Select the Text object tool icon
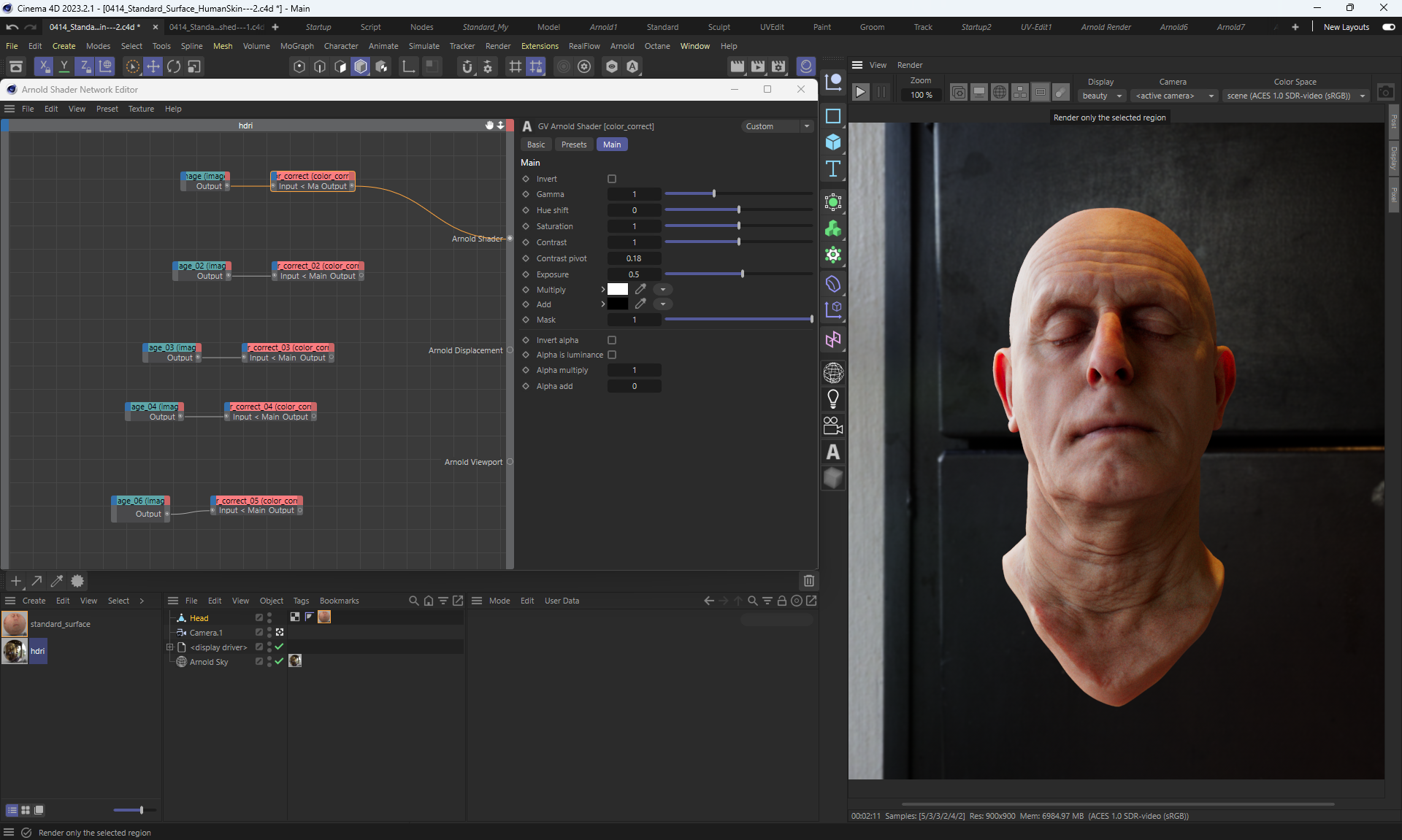 (x=832, y=169)
